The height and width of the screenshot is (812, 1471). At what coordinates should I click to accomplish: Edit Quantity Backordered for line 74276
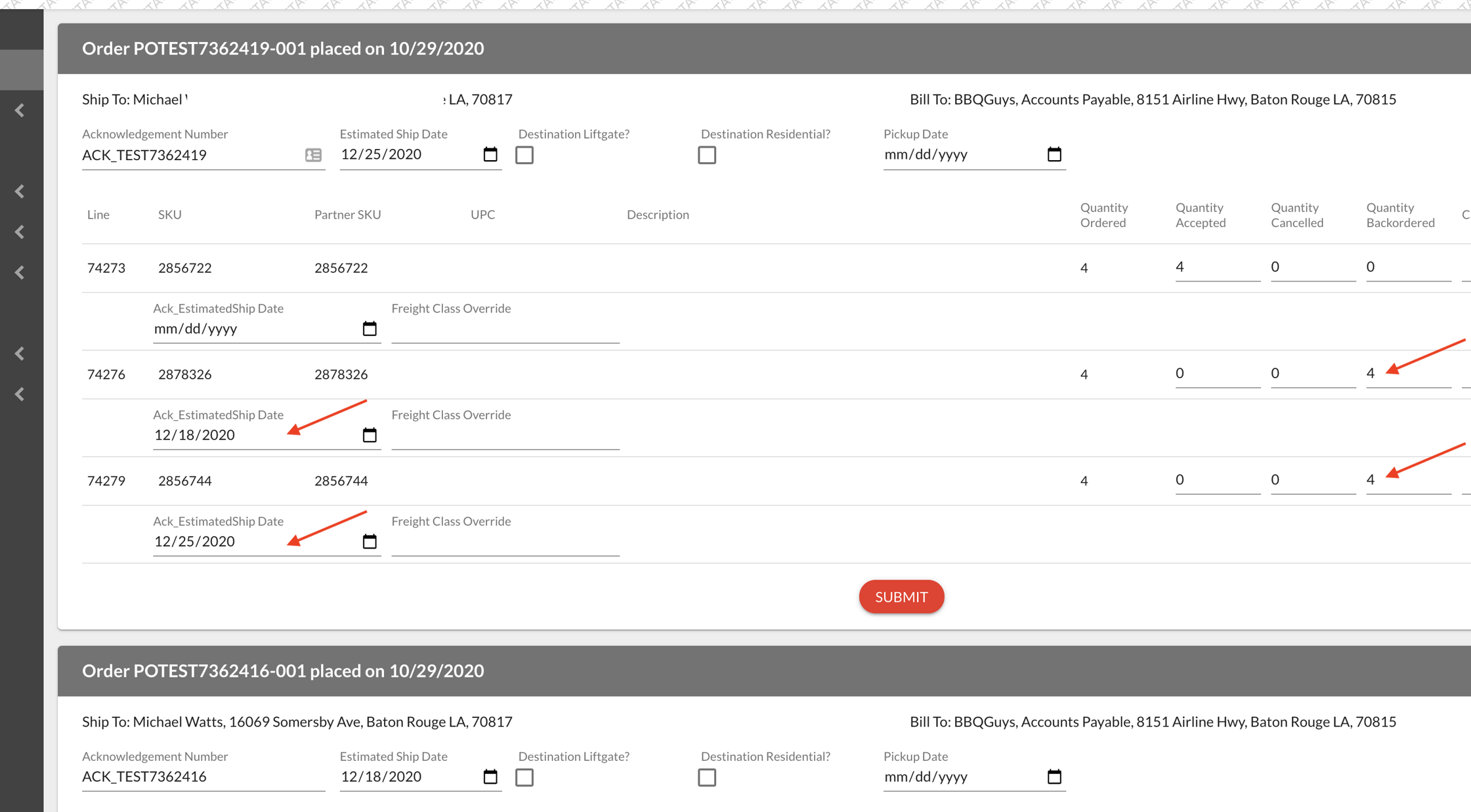(1407, 374)
